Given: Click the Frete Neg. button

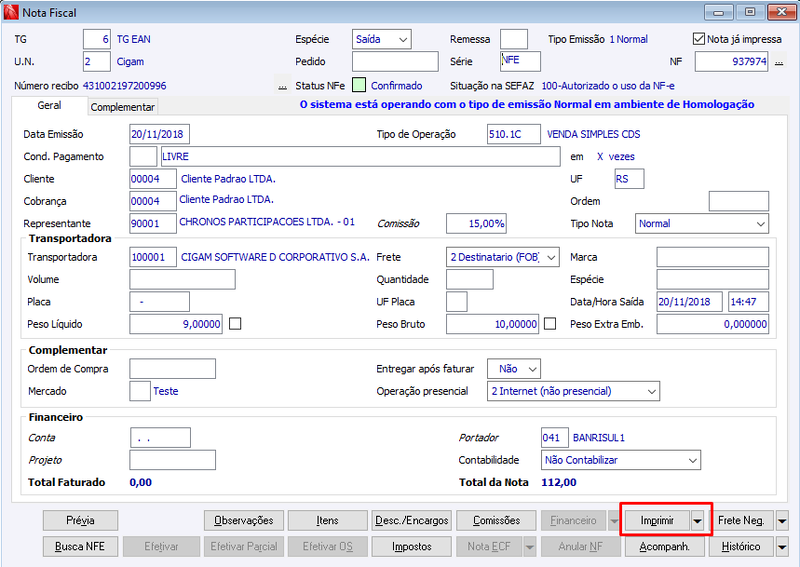Looking at the screenshot, I should click(741, 521).
